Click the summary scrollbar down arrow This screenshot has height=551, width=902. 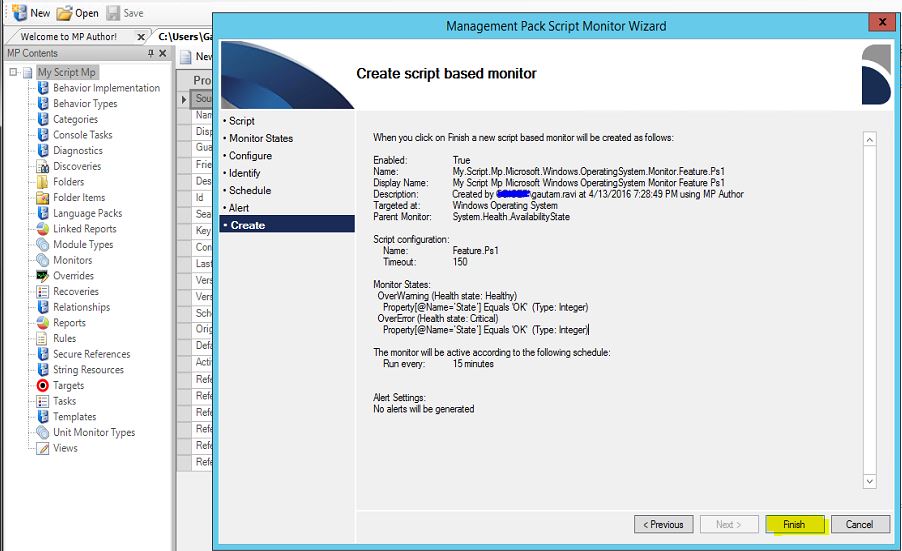(x=870, y=481)
